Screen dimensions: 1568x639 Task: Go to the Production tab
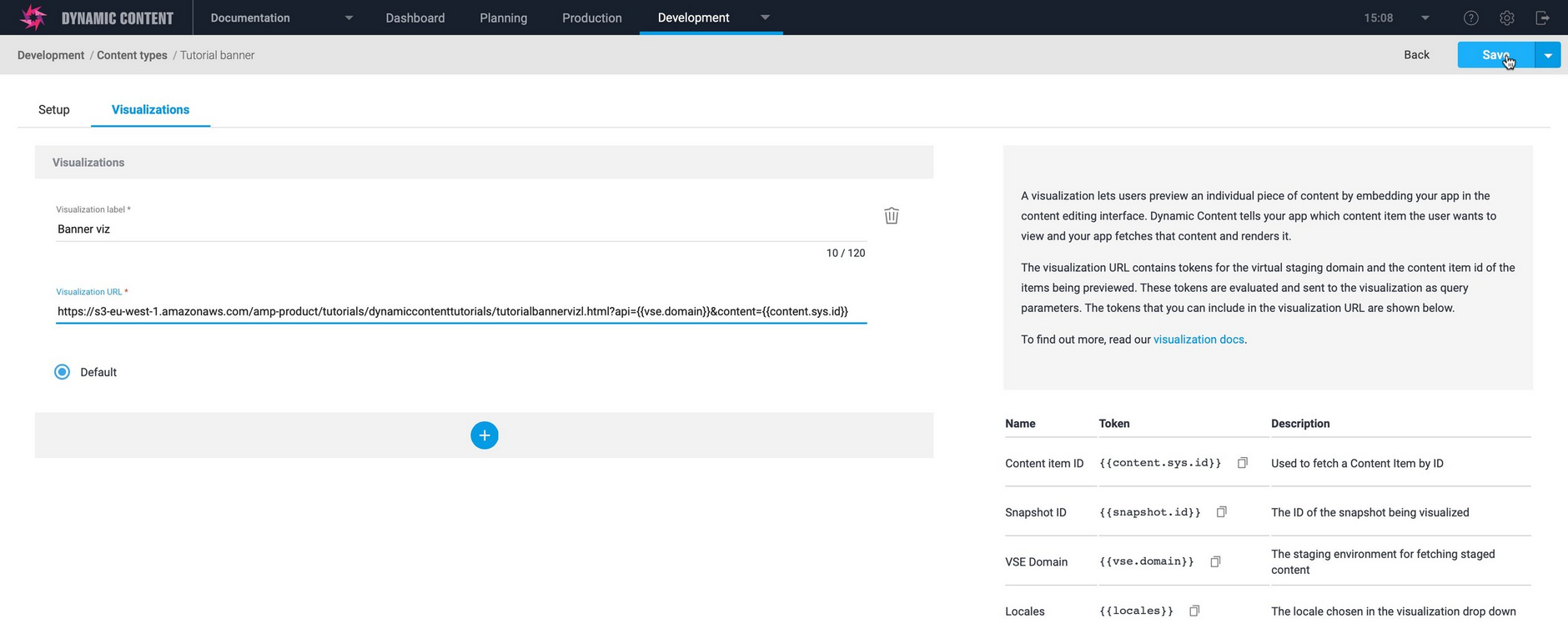point(592,18)
